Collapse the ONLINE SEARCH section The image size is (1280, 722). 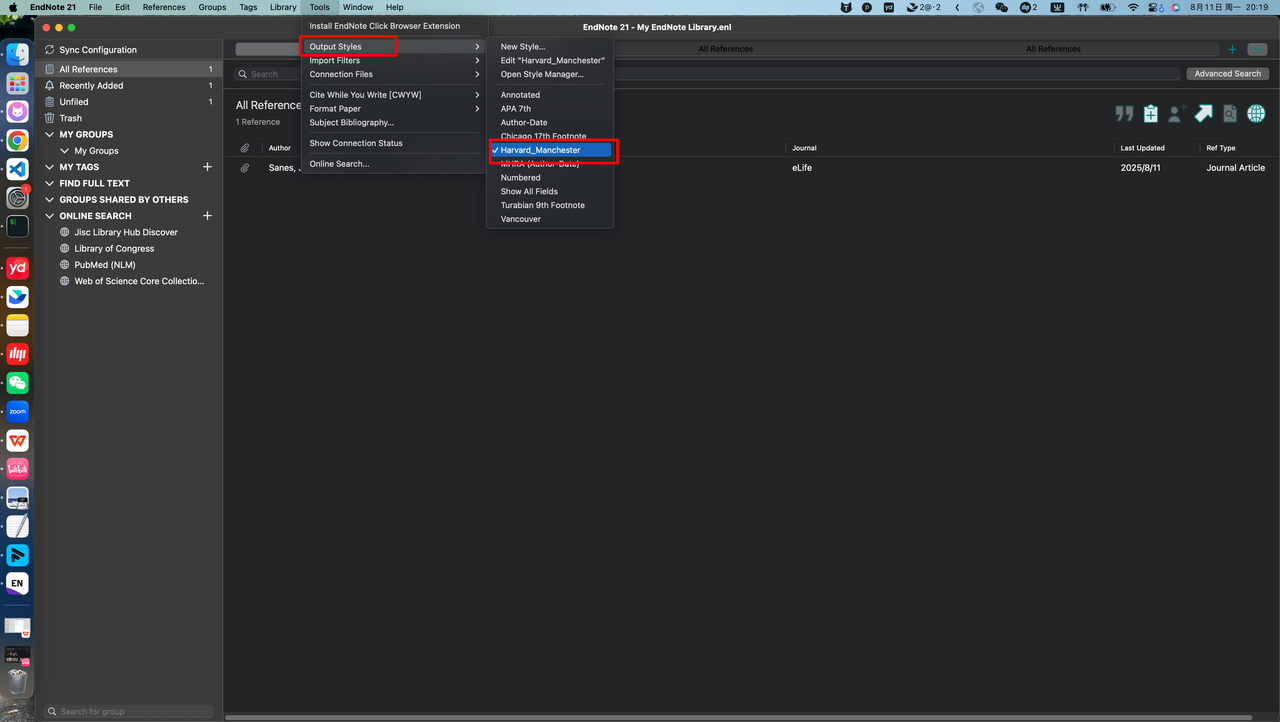(x=50, y=216)
